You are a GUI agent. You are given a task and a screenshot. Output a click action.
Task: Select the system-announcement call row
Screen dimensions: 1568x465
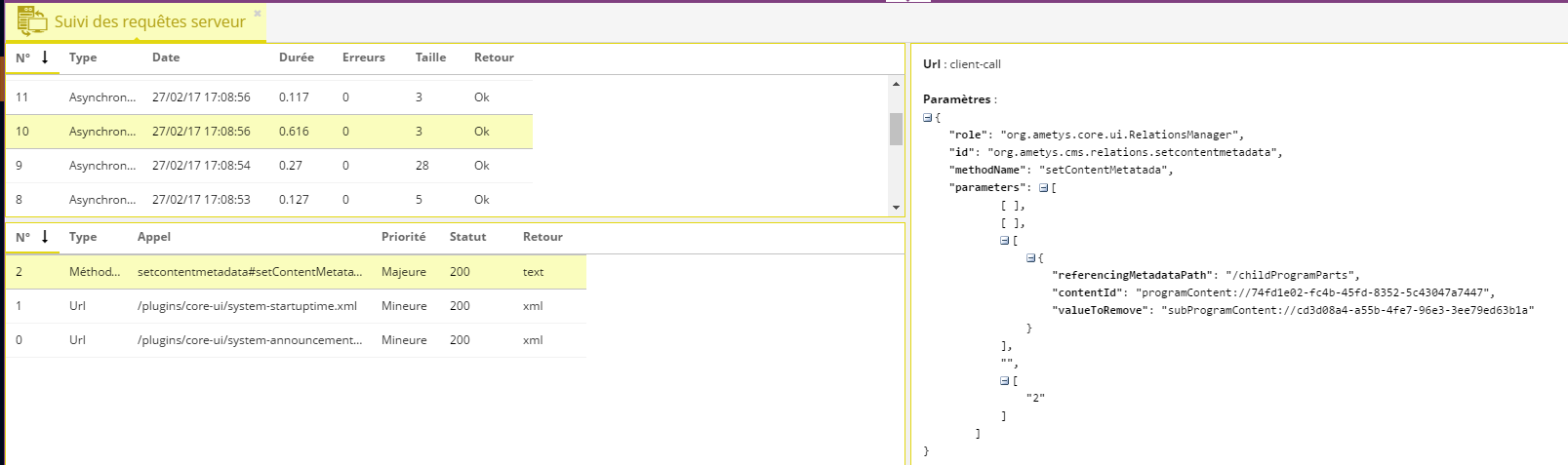296,340
